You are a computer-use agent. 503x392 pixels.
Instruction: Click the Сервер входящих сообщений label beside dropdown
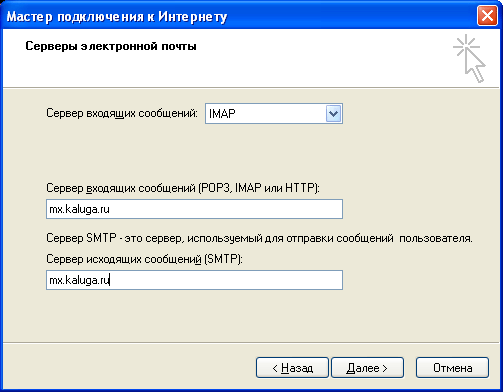tap(122, 113)
